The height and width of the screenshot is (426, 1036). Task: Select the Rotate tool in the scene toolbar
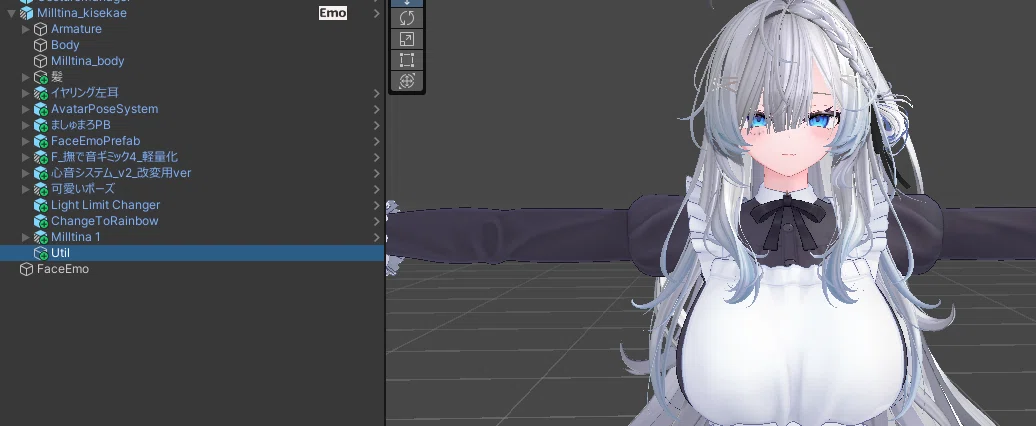(407, 18)
